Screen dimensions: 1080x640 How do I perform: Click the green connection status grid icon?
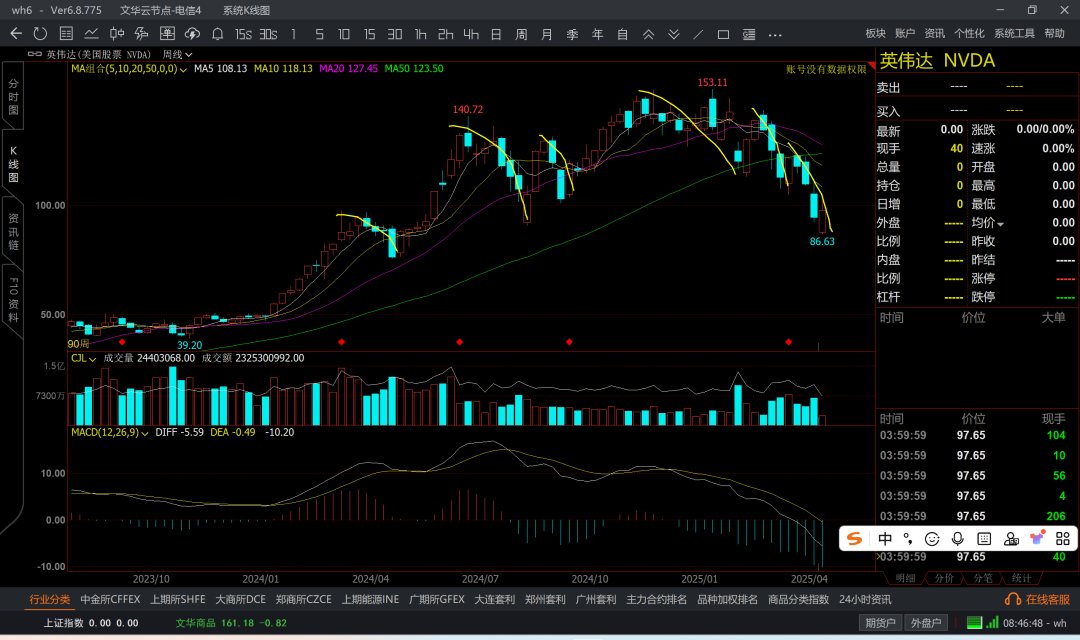coord(974,623)
